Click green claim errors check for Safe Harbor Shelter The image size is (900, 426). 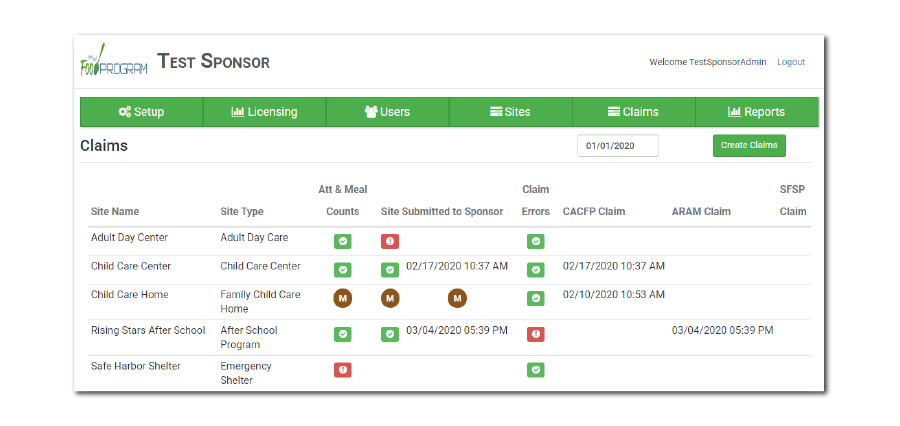coord(535,370)
